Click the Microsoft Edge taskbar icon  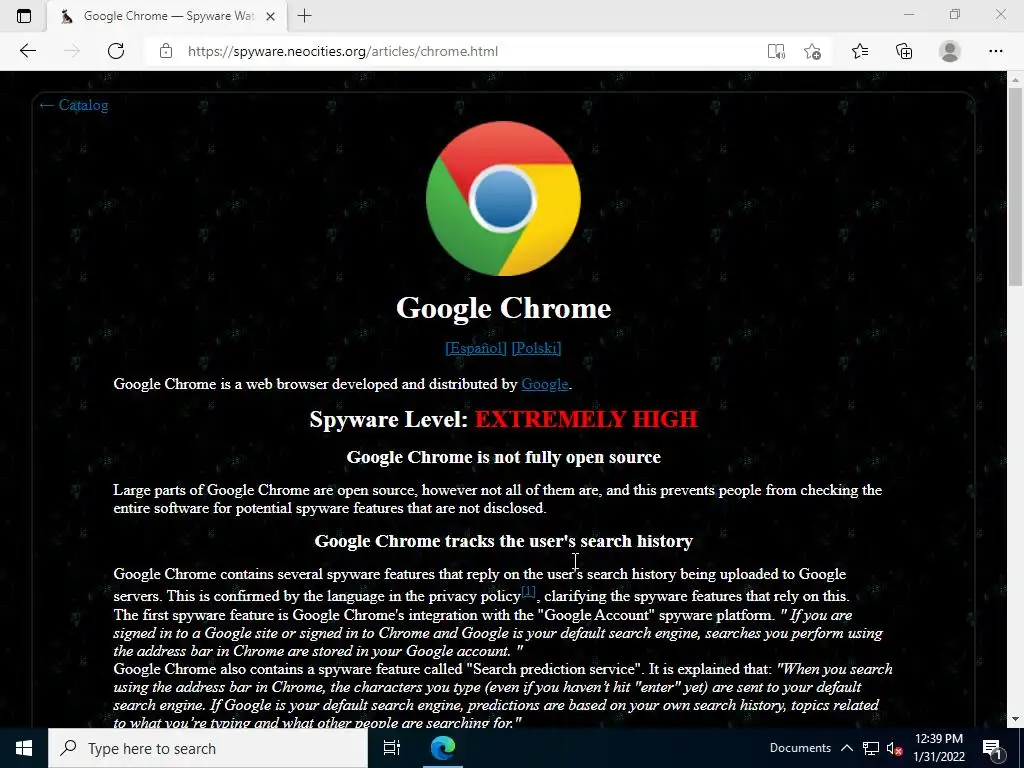443,748
